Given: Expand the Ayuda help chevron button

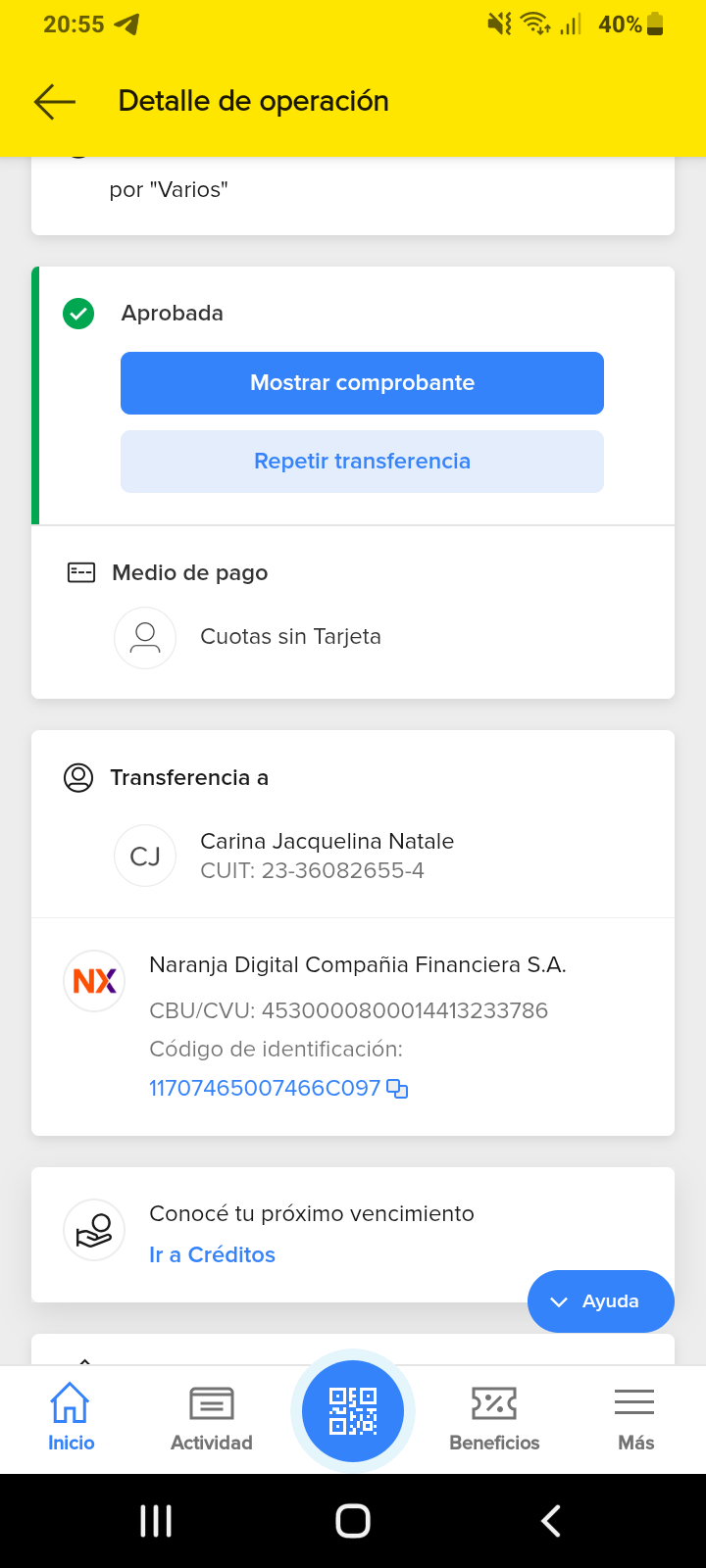Looking at the screenshot, I should click(x=601, y=1301).
